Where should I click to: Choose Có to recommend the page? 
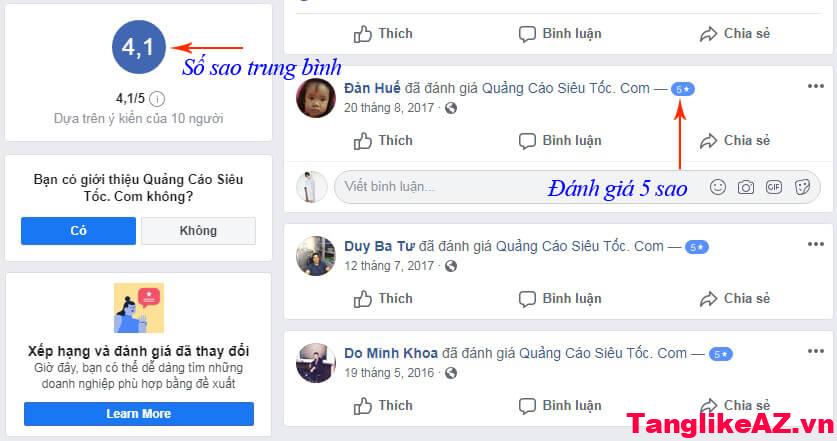coord(78,231)
